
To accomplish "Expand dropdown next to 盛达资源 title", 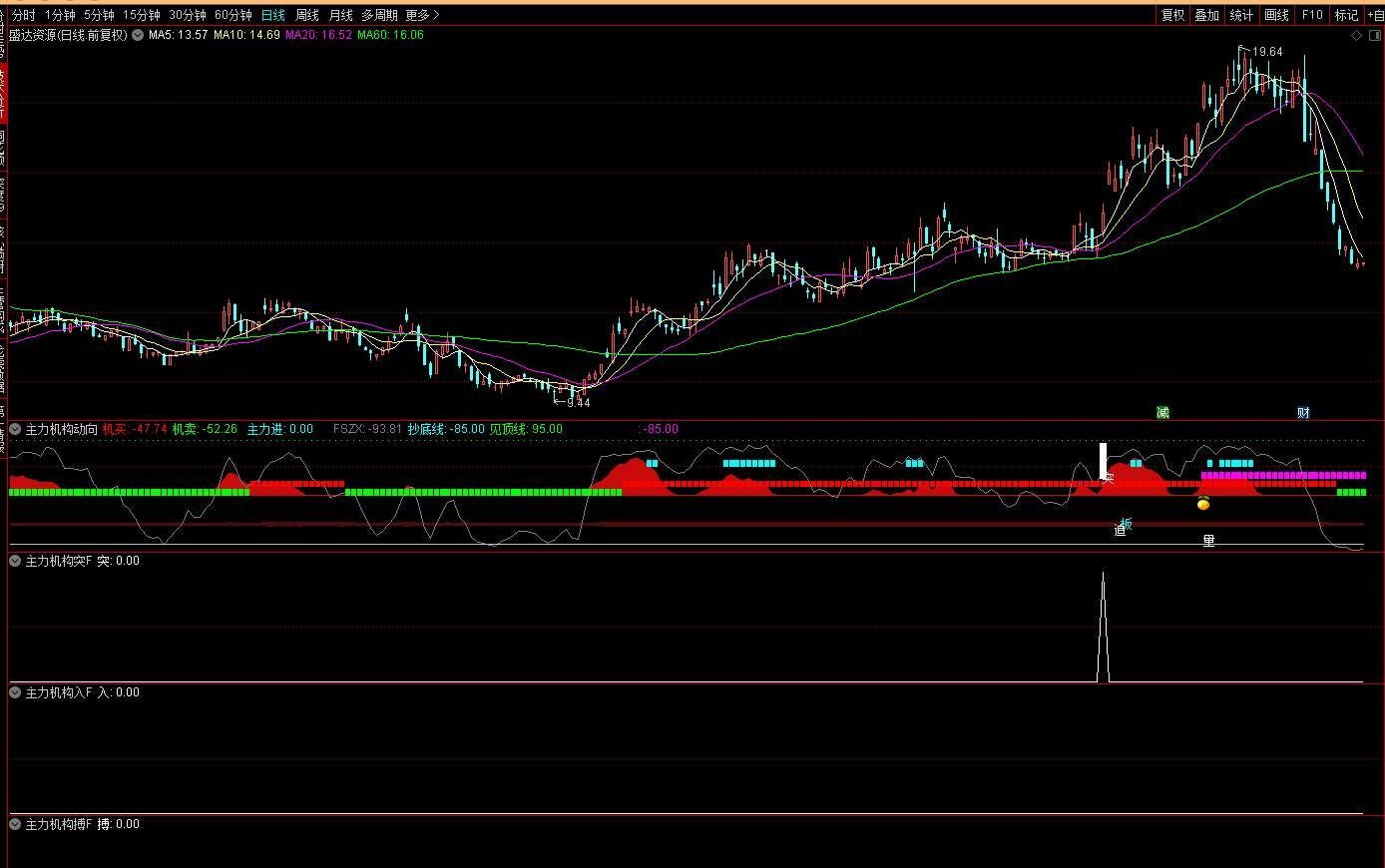I will (138, 35).
